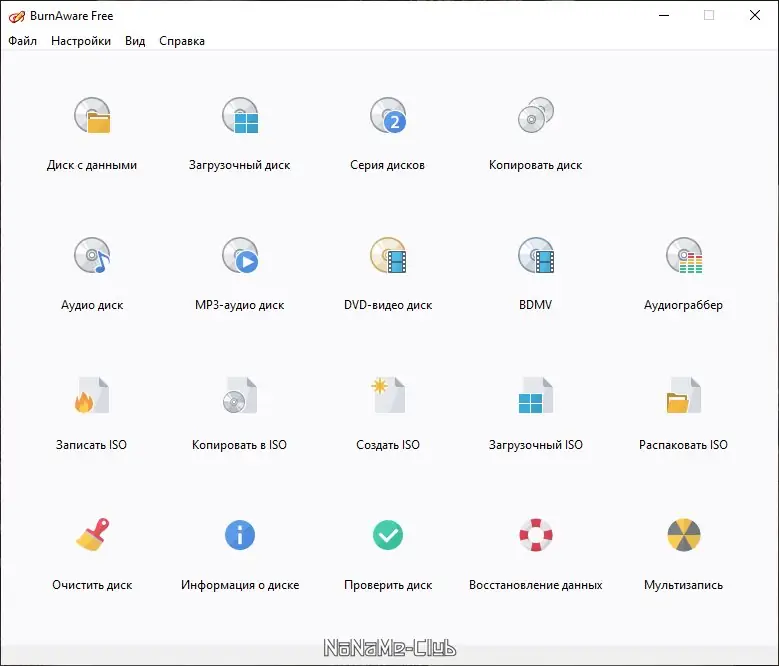Click the Записать ISO label

[91, 444]
